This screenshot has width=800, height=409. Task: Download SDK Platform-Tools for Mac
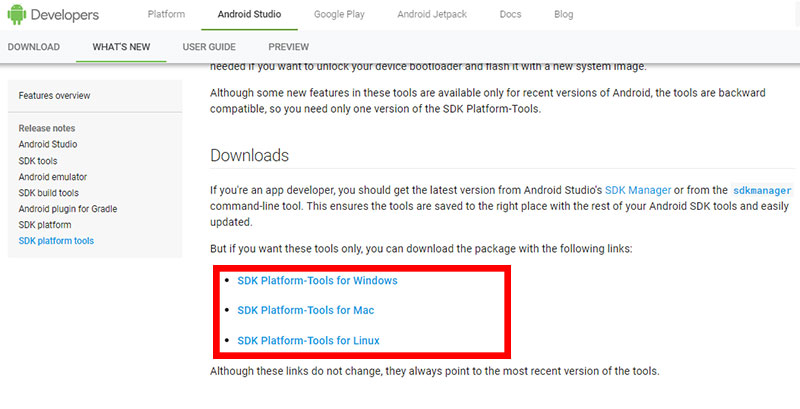tap(306, 310)
